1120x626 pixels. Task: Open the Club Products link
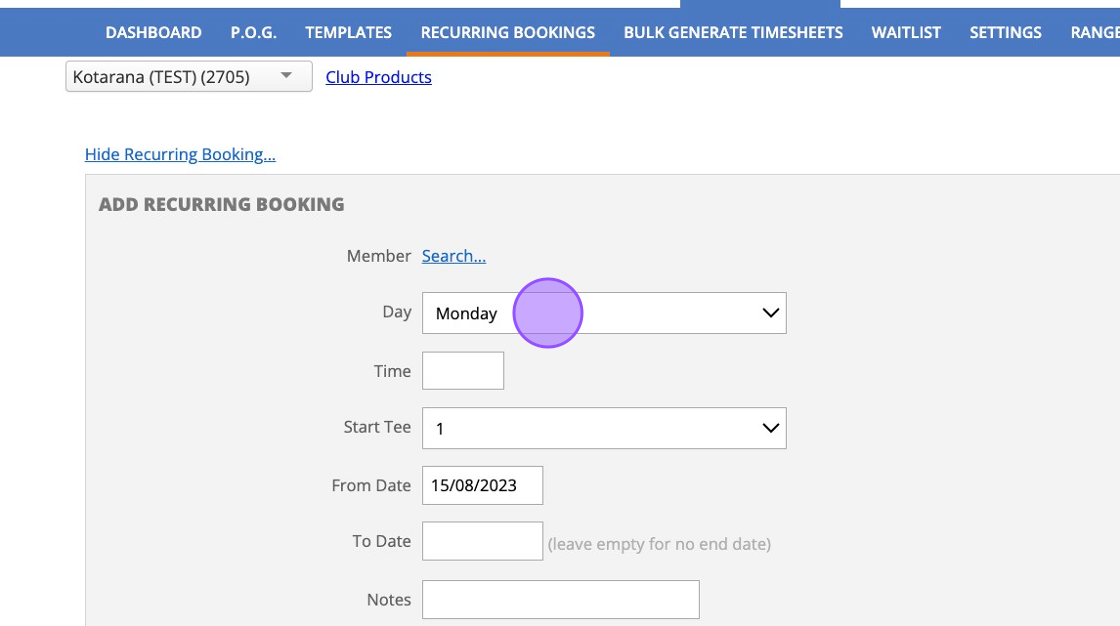tap(378, 77)
